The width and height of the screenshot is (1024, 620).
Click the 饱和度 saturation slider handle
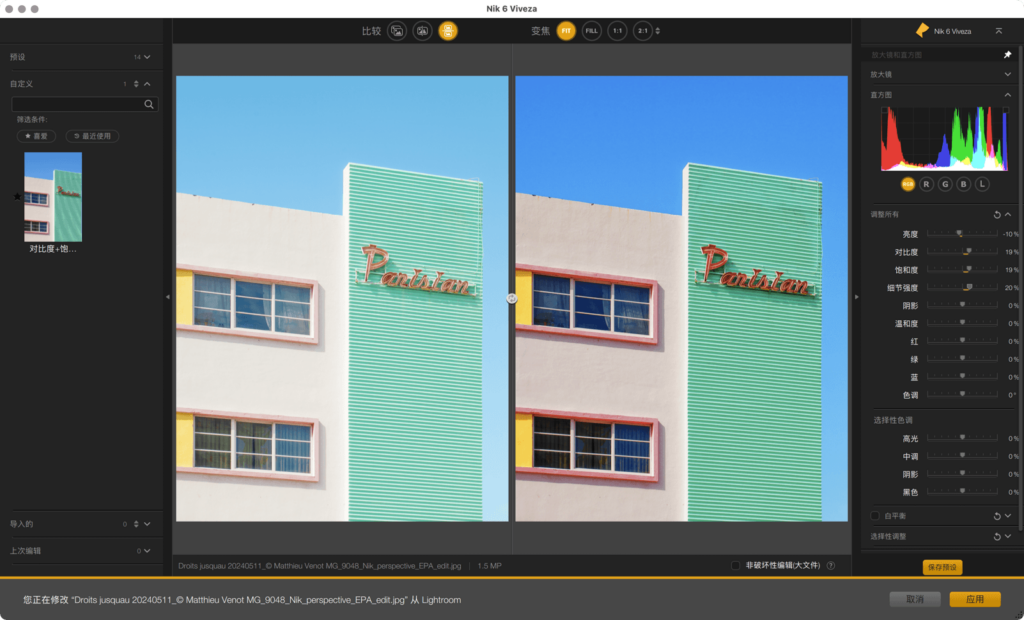coord(969,269)
